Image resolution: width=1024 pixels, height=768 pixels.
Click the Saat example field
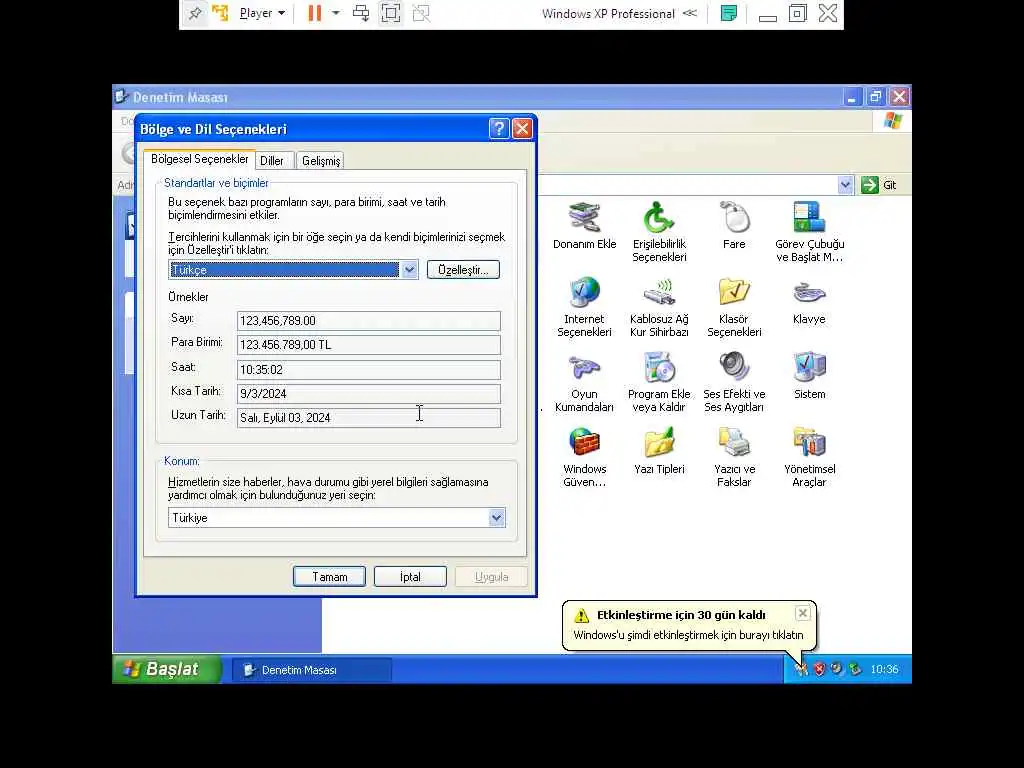pyautogui.click(x=368, y=370)
